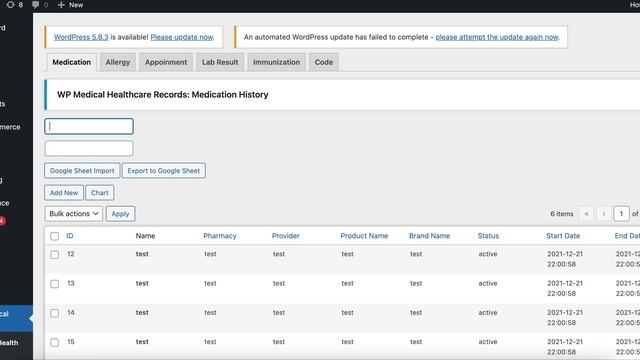The image size is (640, 360).
Task: Click the red notification badge in sidebar
Action: [x=2, y=221]
